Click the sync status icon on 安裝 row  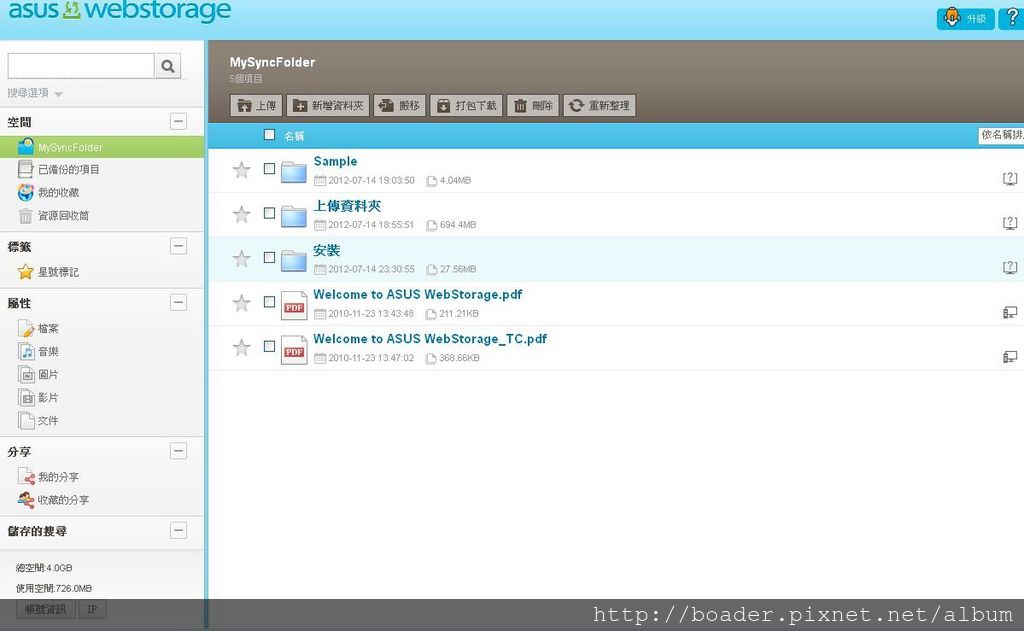(1010, 267)
